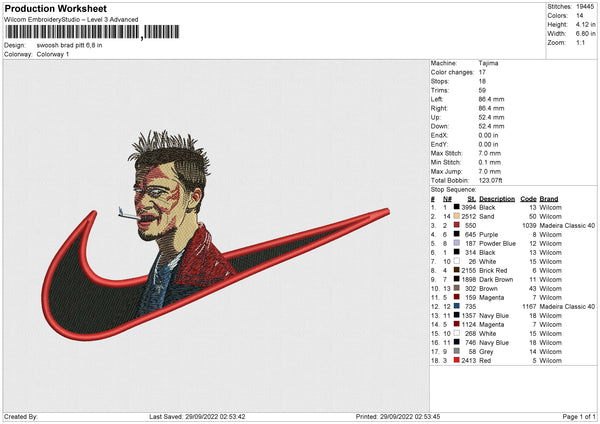600x424 pixels.
Task: Choose the Grey color swatch in row 17
Action: (457, 351)
